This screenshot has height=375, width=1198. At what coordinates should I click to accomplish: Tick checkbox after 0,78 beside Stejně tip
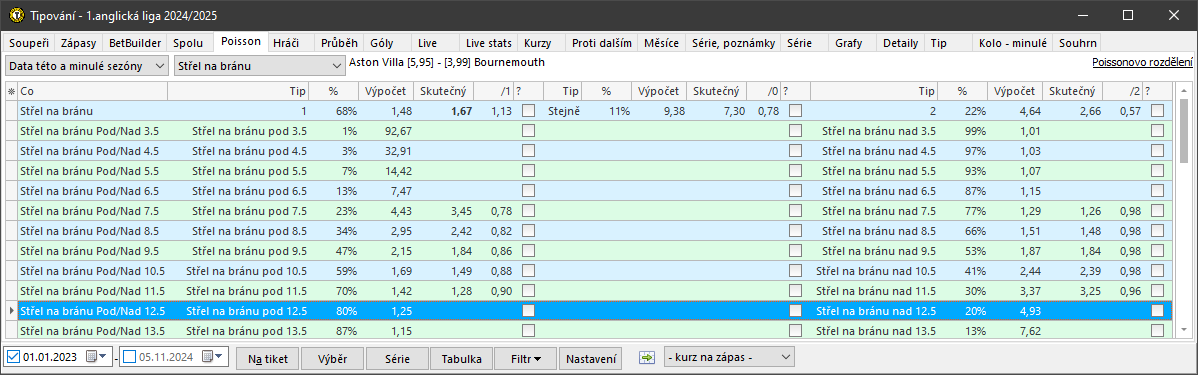coord(795,112)
